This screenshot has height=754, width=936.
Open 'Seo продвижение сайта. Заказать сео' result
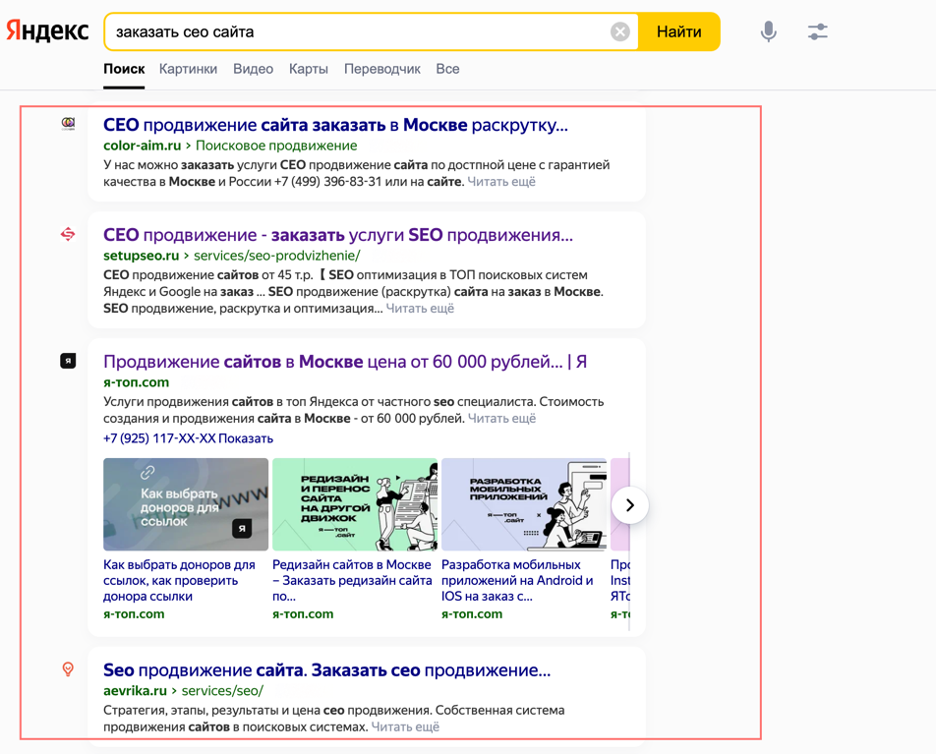click(x=327, y=670)
